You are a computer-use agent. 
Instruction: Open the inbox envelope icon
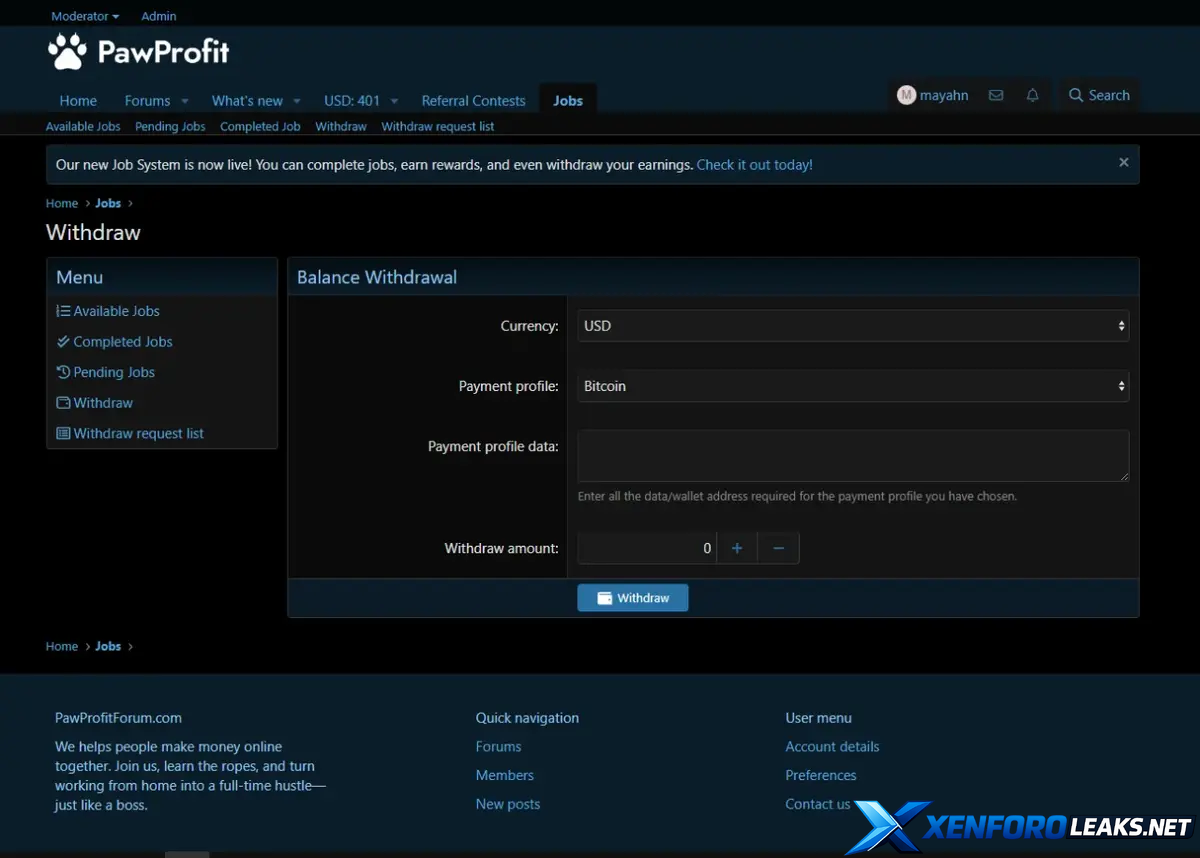click(996, 96)
